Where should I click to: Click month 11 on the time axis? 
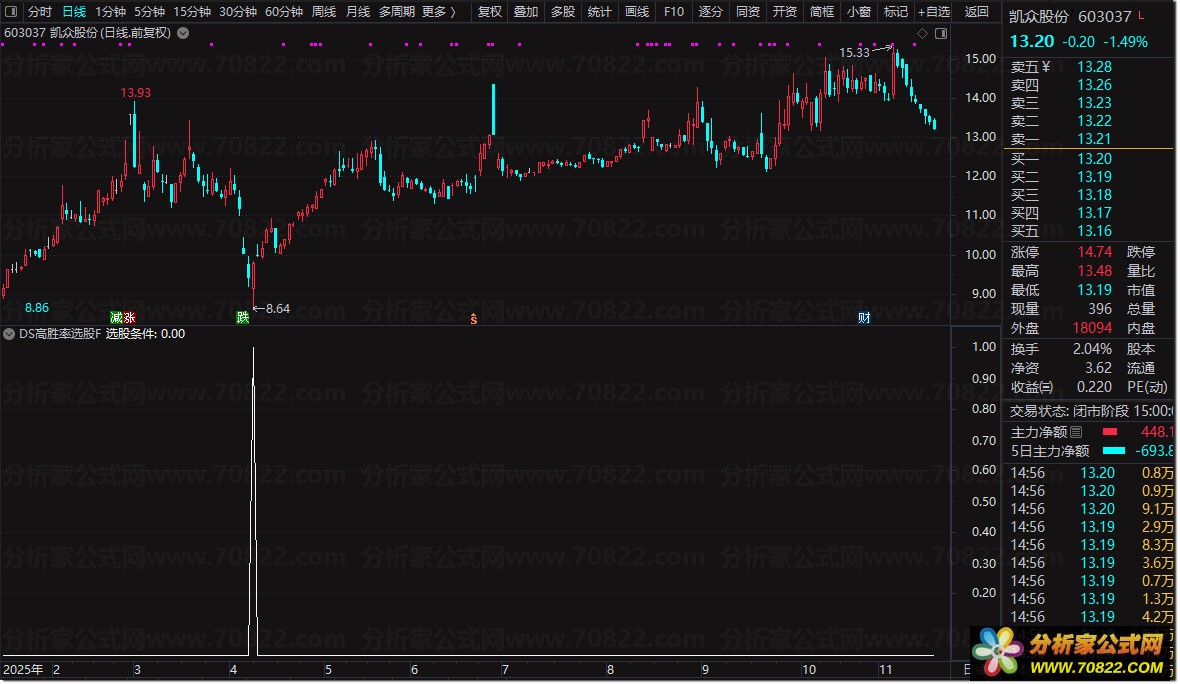pyautogui.click(x=886, y=669)
